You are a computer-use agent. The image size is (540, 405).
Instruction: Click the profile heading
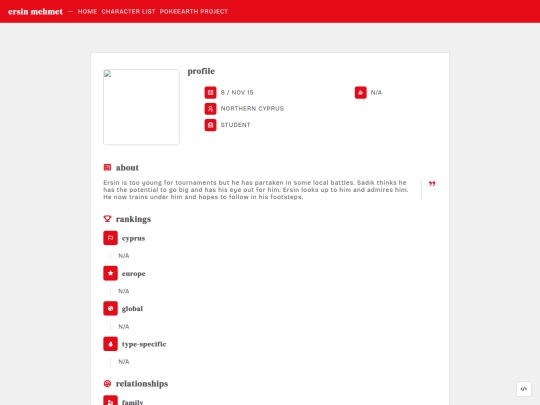tap(201, 71)
